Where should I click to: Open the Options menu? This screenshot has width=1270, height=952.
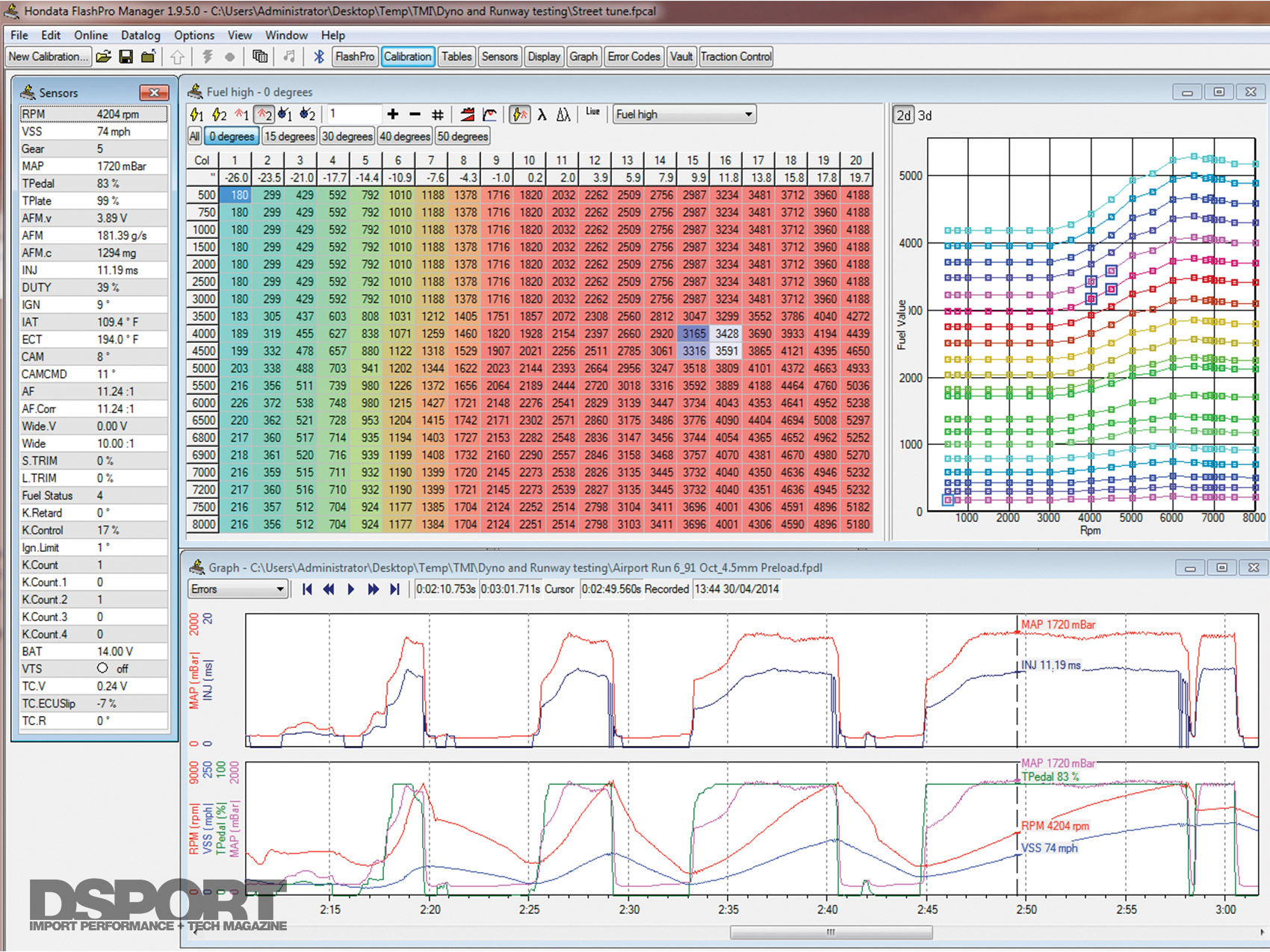coord(194,35)
